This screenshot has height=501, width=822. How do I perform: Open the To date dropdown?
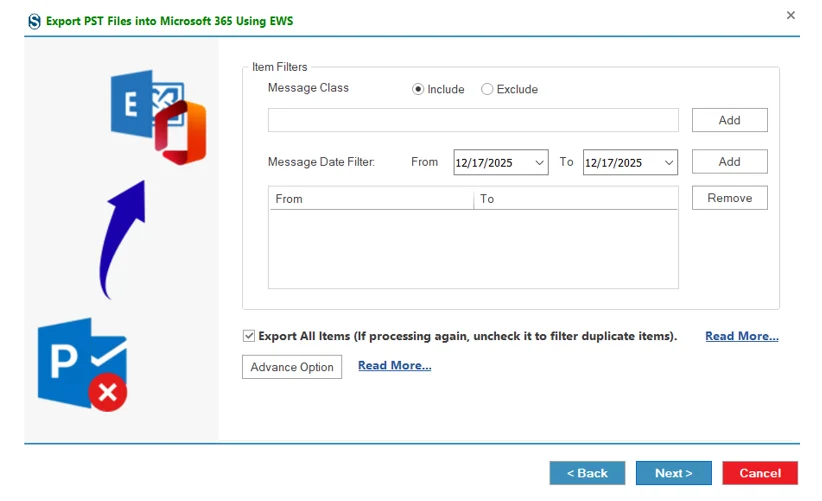coord(668,162)
